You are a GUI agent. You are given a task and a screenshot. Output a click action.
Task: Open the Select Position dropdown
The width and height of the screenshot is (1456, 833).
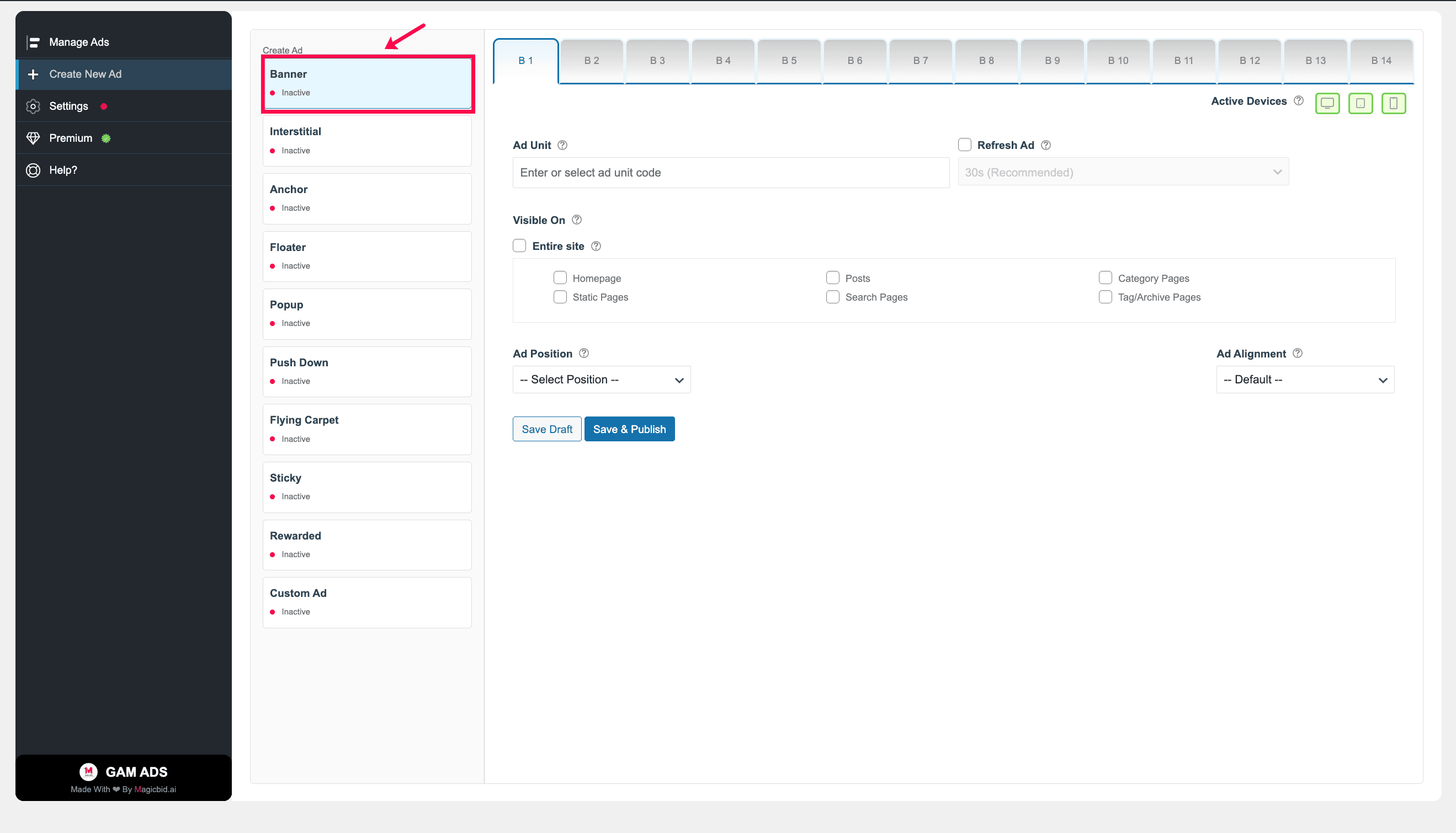602,380
